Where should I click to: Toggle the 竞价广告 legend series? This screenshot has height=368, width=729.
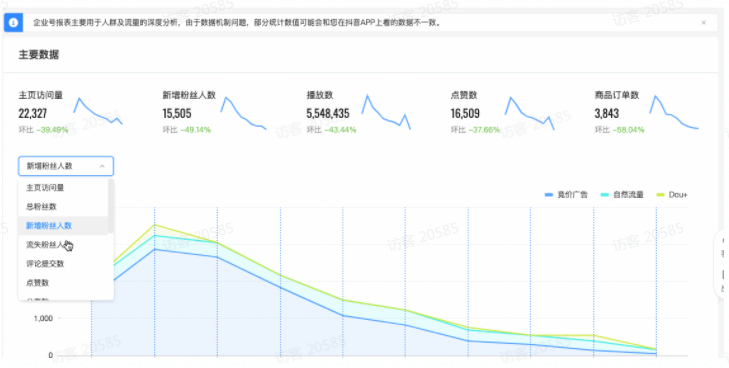click(566, 195)
